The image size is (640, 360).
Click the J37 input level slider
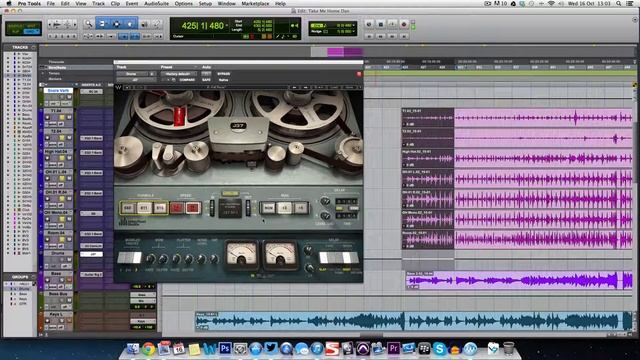[x=212, y=208]
